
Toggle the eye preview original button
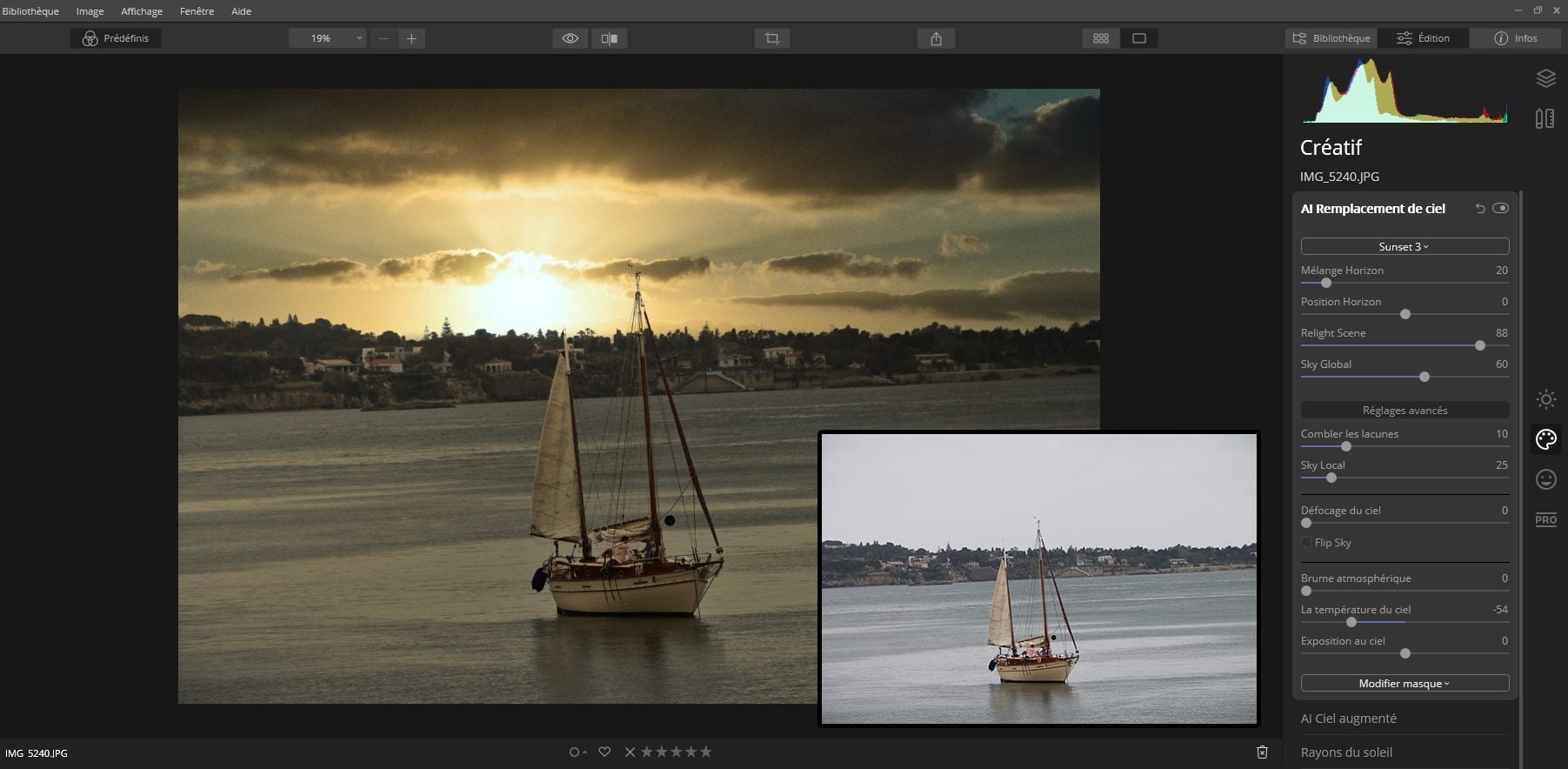570,38
